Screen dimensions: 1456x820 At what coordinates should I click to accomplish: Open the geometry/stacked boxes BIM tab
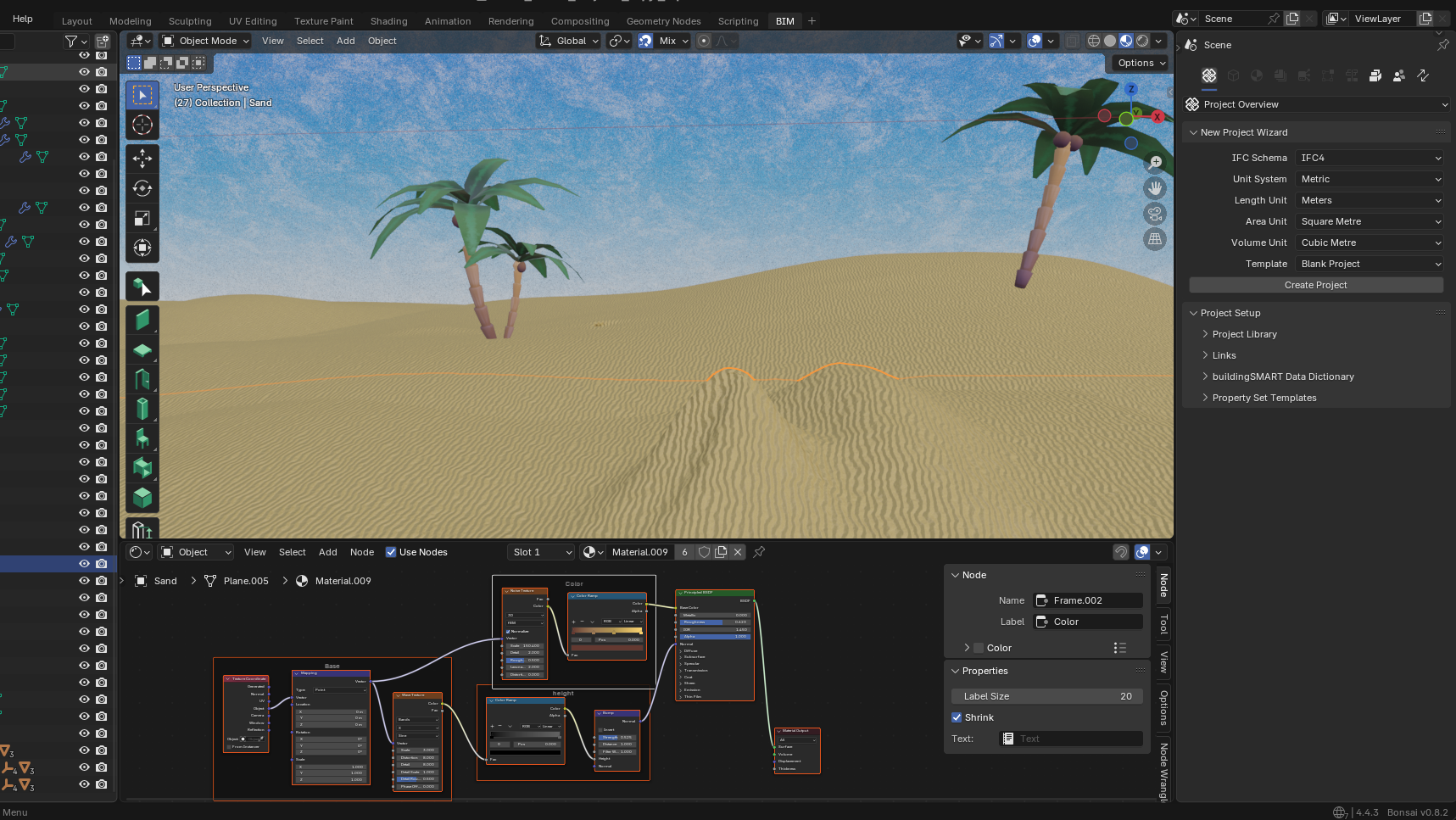[1375, 75]
